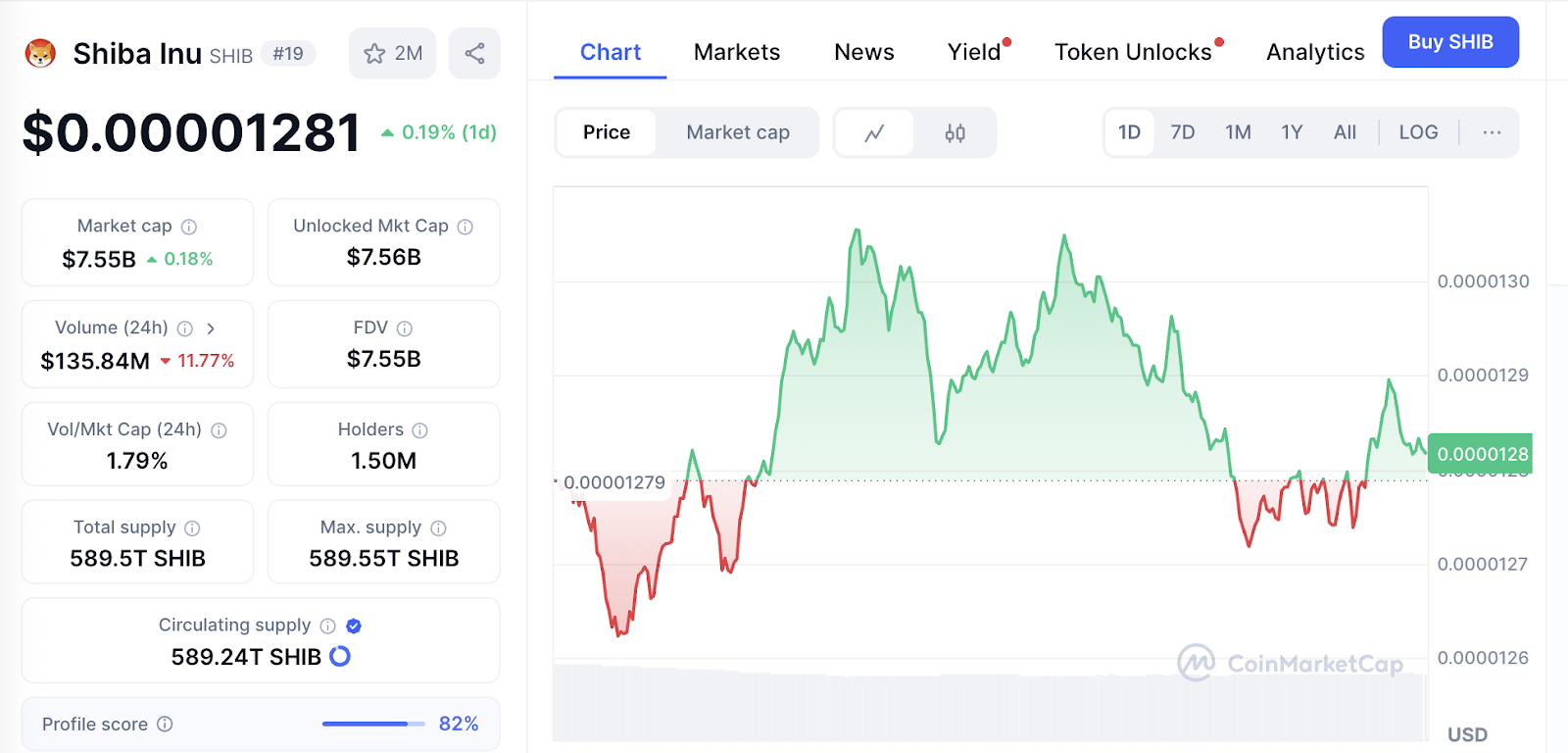This screenshot has height=753, width=1568.
Task: Click the USD currency label
Action: [1467, 734]
